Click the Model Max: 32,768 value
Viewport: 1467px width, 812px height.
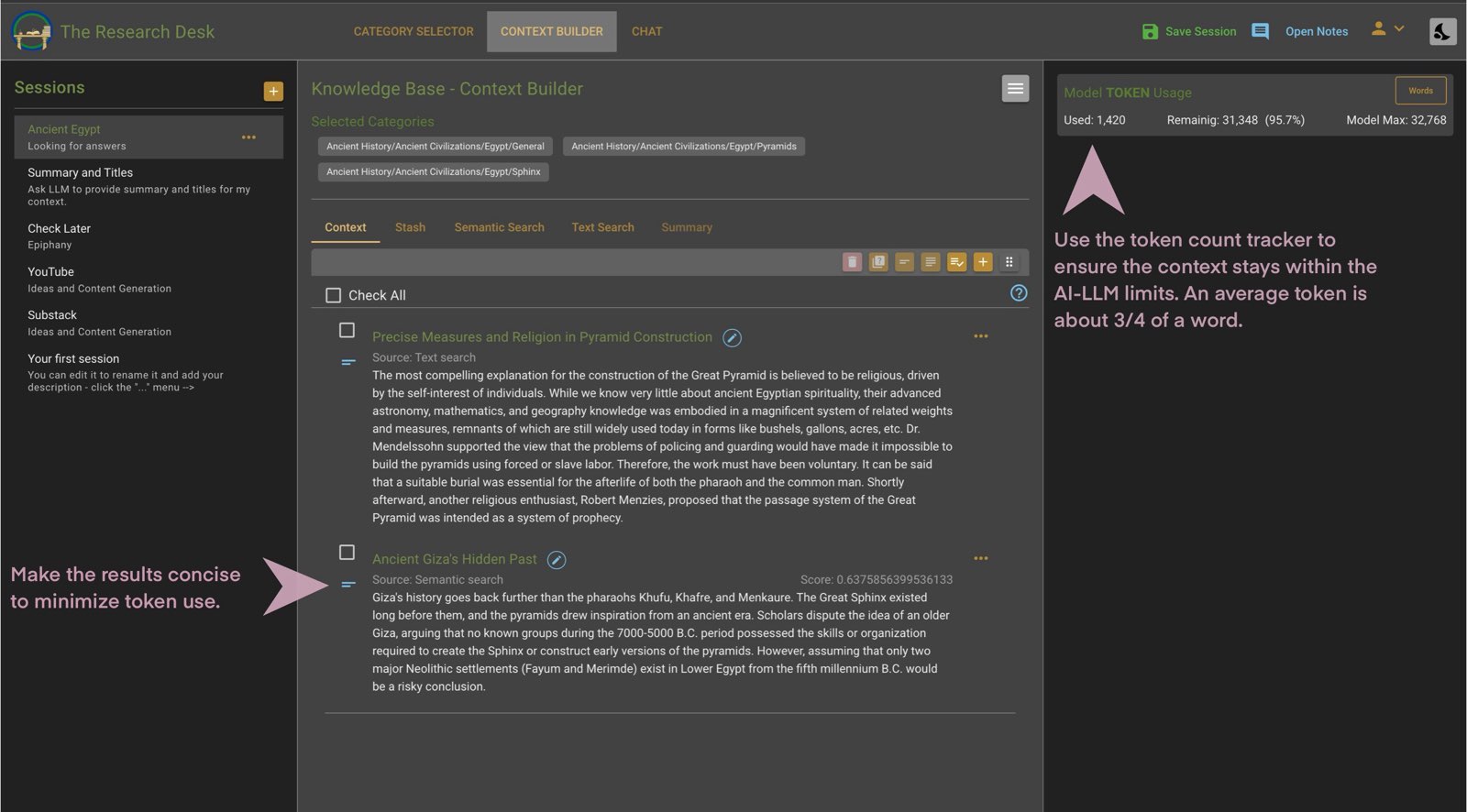(1396, 120)
